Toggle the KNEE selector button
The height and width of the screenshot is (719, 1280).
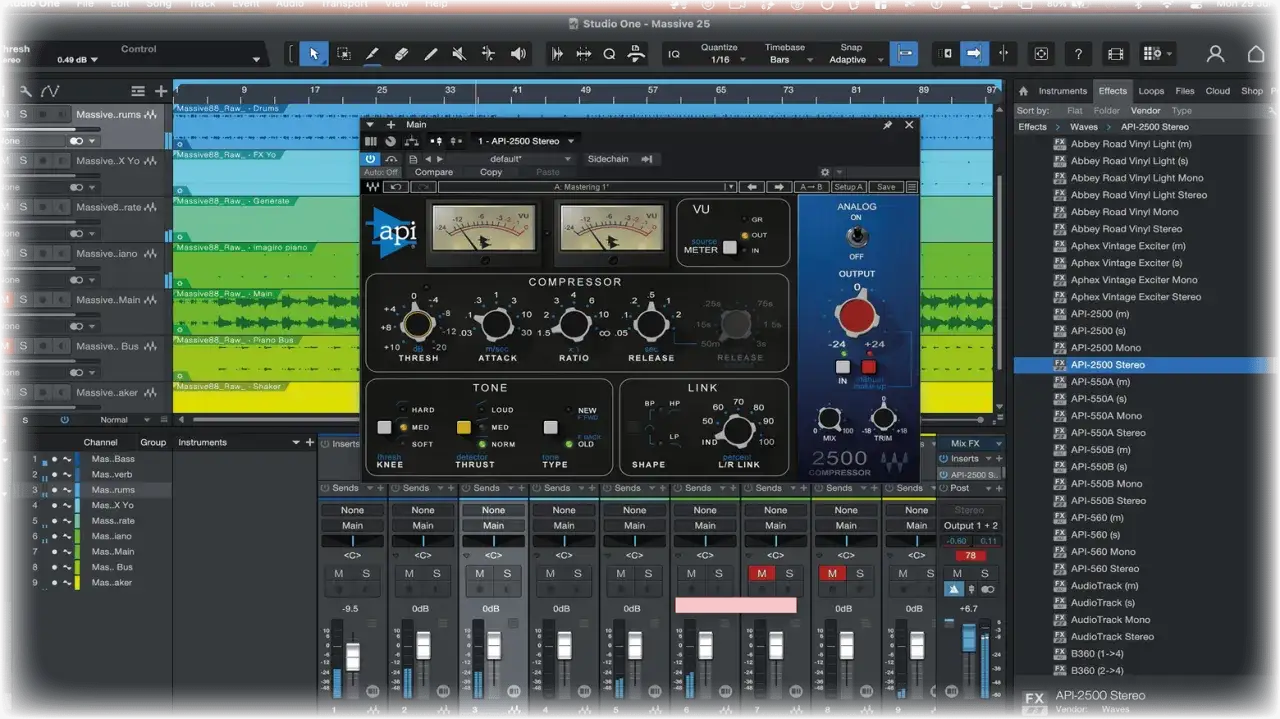click(384, 427)
